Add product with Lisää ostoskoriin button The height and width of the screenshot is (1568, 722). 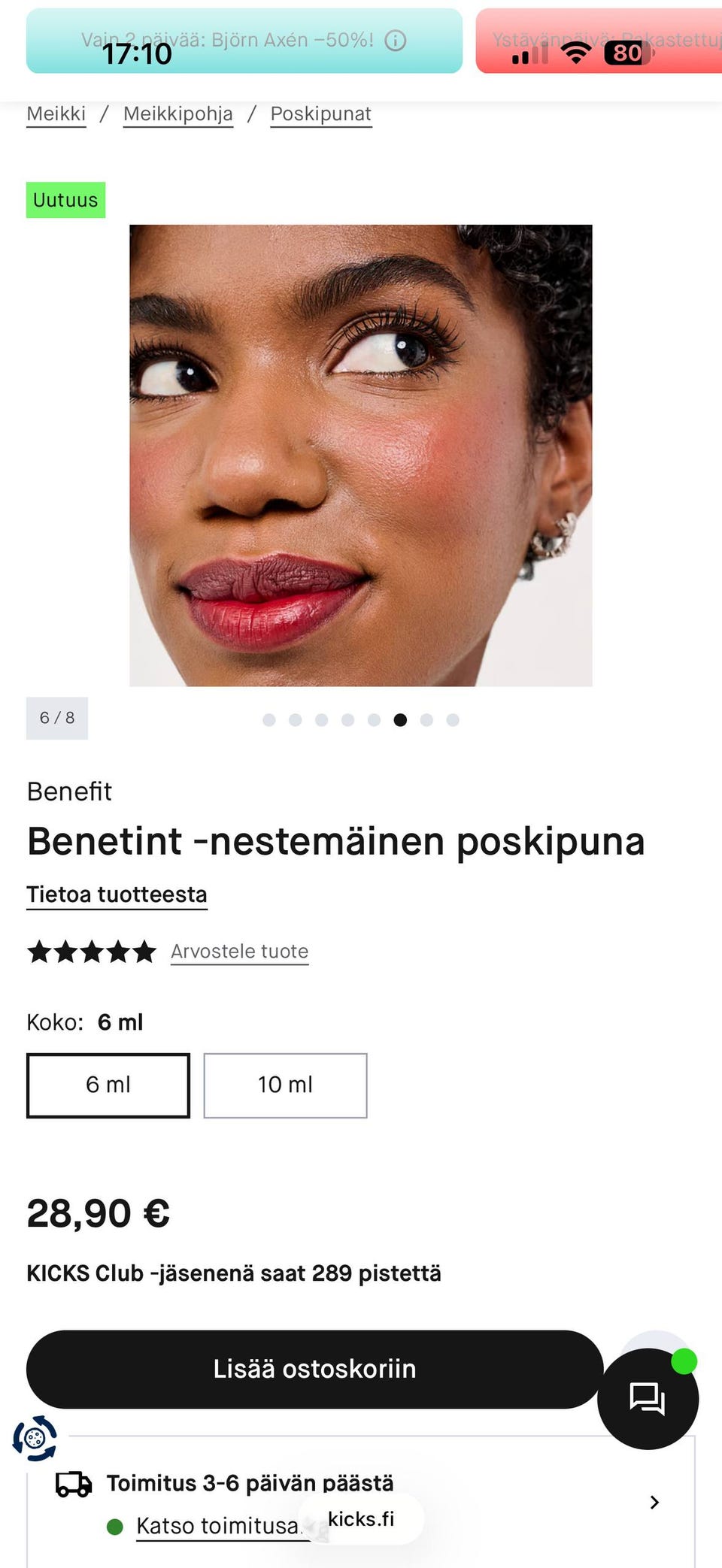[315, 1369]
